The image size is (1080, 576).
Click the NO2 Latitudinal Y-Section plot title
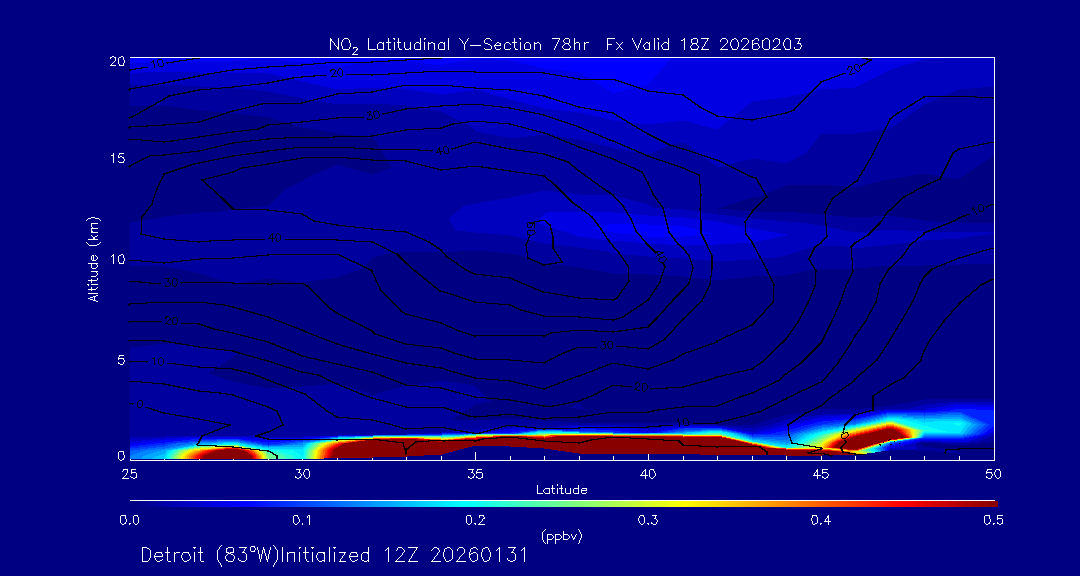tap(565, 44)
